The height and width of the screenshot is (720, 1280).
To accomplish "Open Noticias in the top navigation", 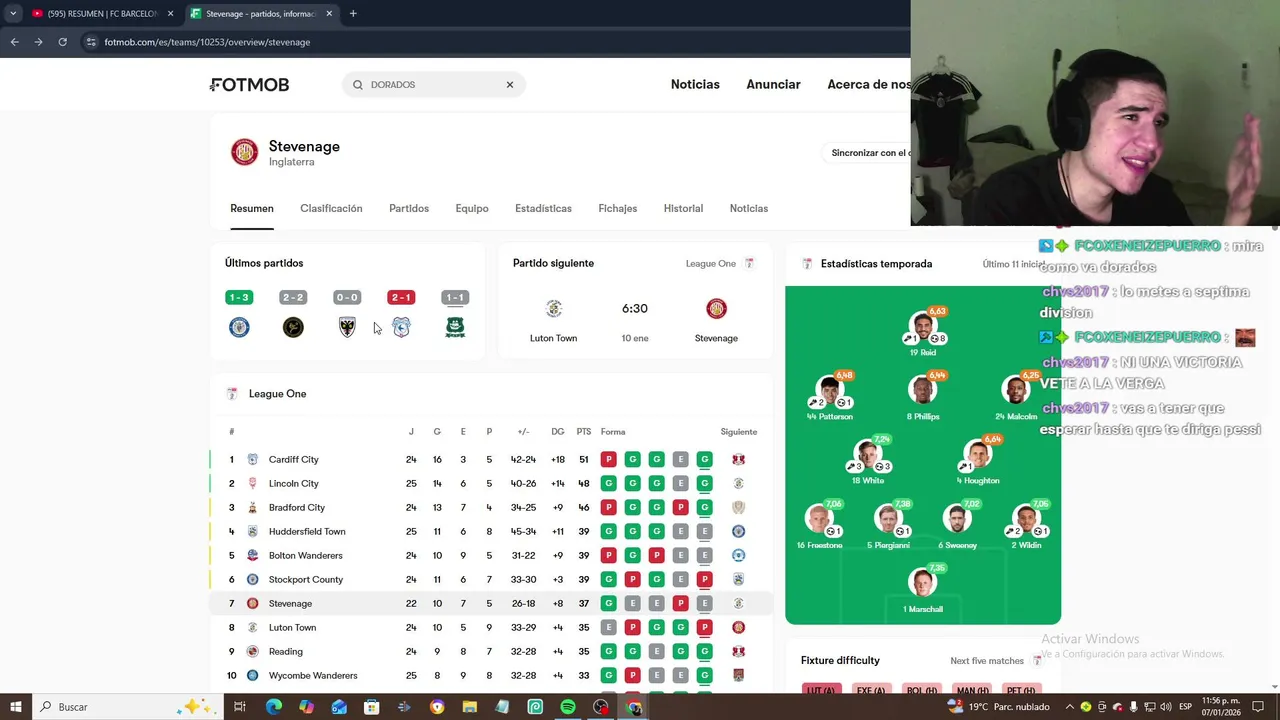I will (x=695, y=85).
